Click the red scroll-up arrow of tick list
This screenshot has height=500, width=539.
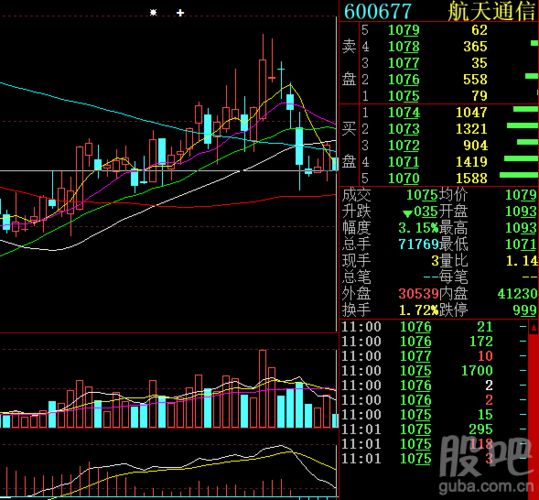pos(533,327)
